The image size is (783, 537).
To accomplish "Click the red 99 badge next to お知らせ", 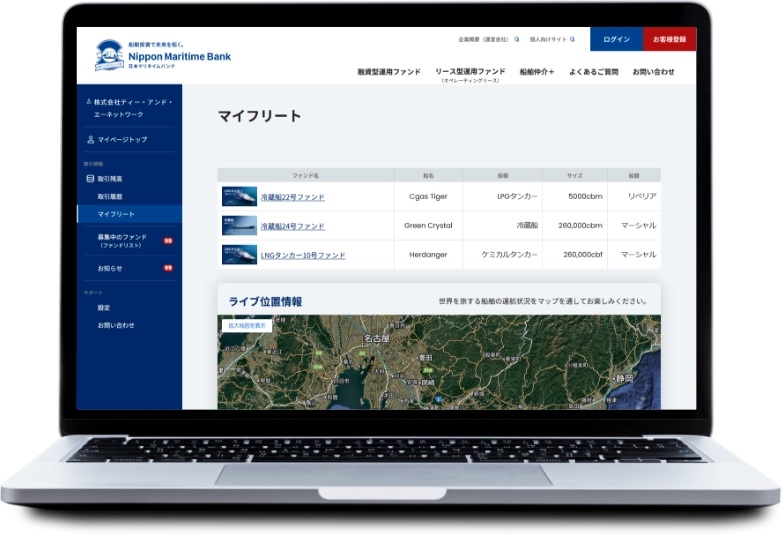I will (168, 268).
